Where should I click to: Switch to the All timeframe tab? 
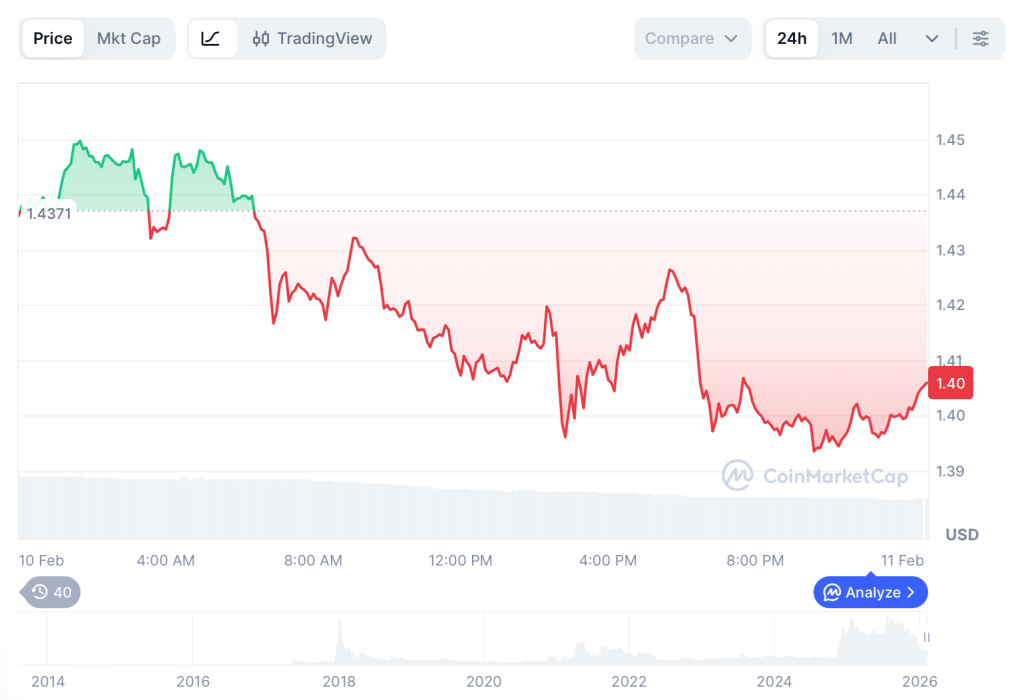pyautogui.click(x=886, y=38)
